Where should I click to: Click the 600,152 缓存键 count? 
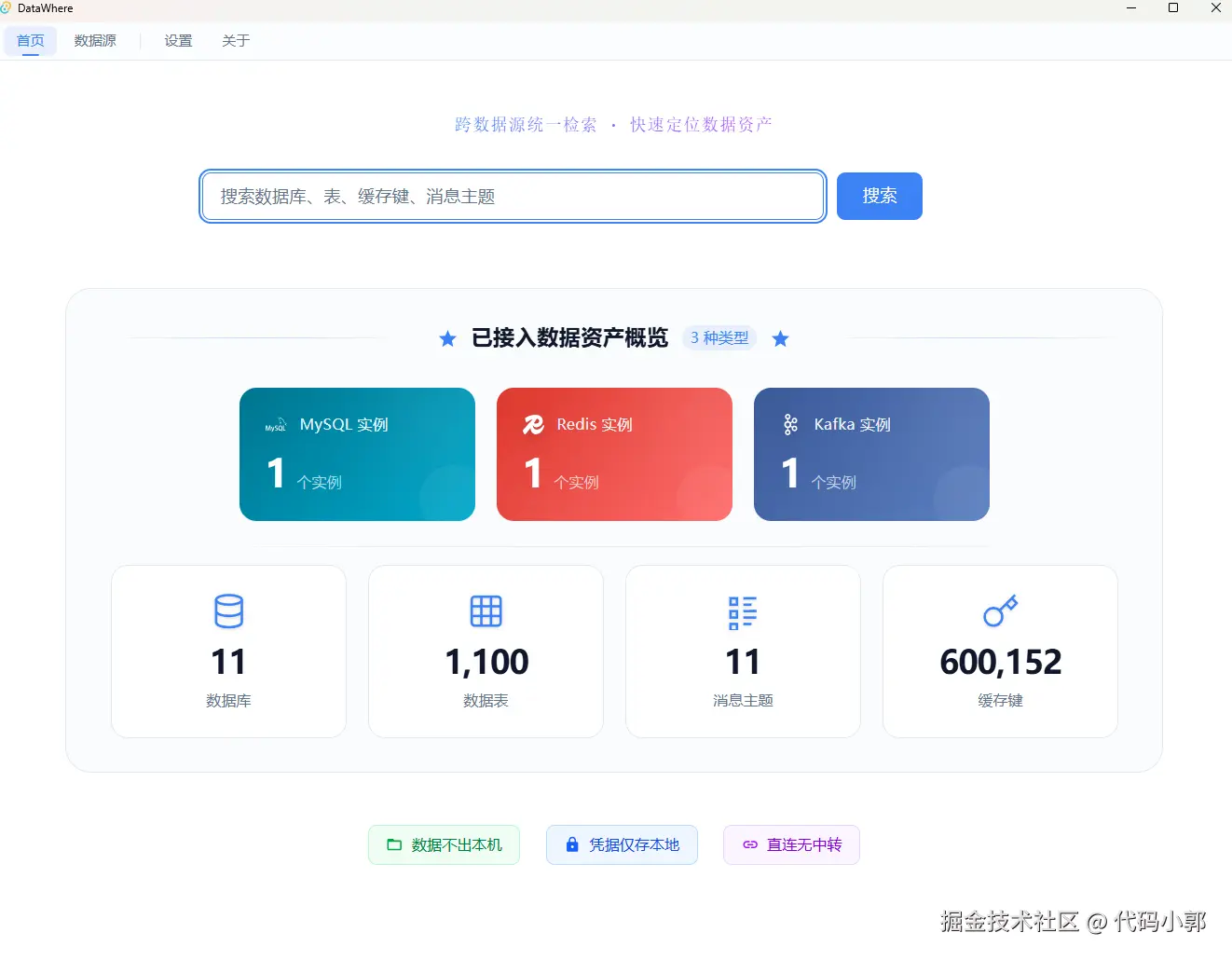(1001, 662)
